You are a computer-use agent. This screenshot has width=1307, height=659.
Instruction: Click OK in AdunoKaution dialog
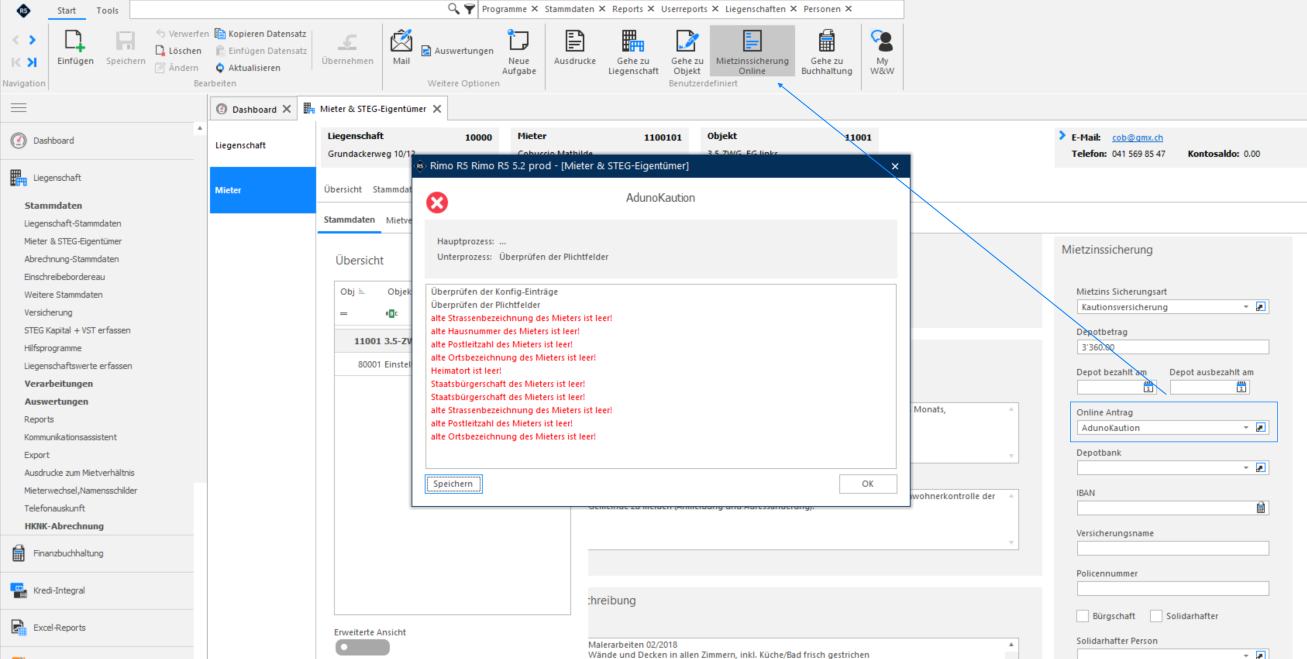click(x=867, y=484)
